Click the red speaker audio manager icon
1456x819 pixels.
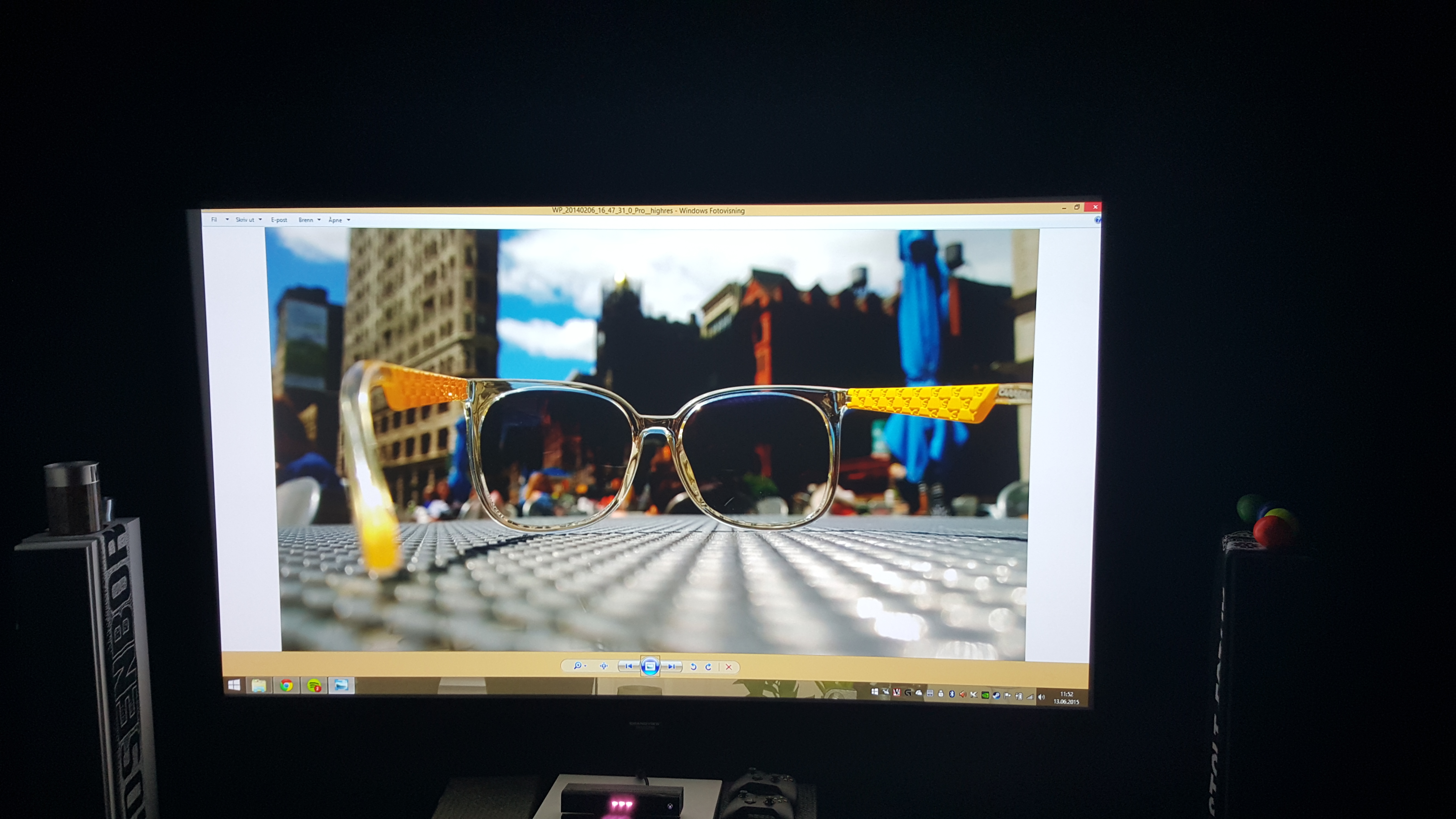[x=963, y=695]
